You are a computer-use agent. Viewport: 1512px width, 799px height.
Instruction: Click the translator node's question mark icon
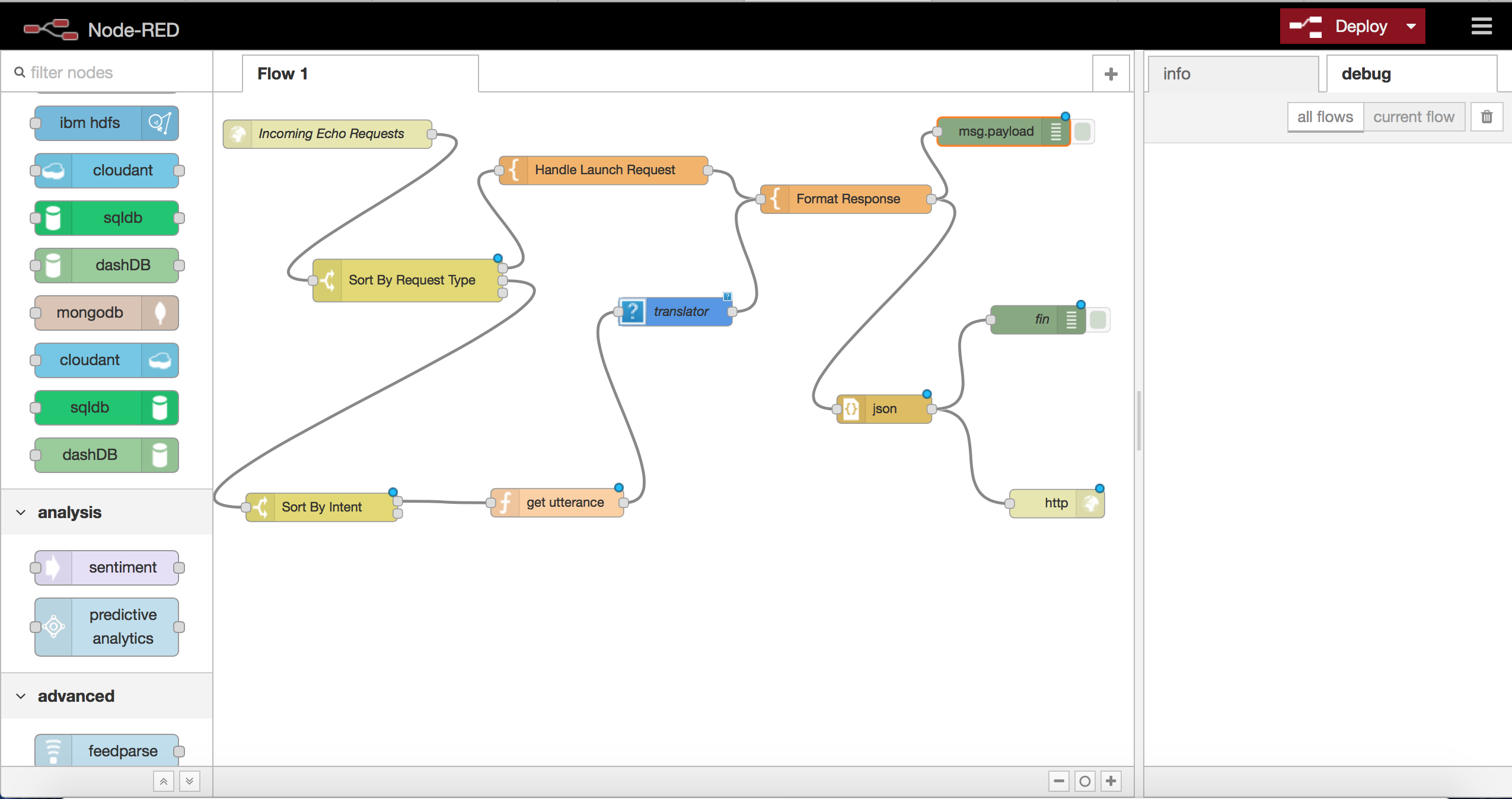(x=633, y=311)
